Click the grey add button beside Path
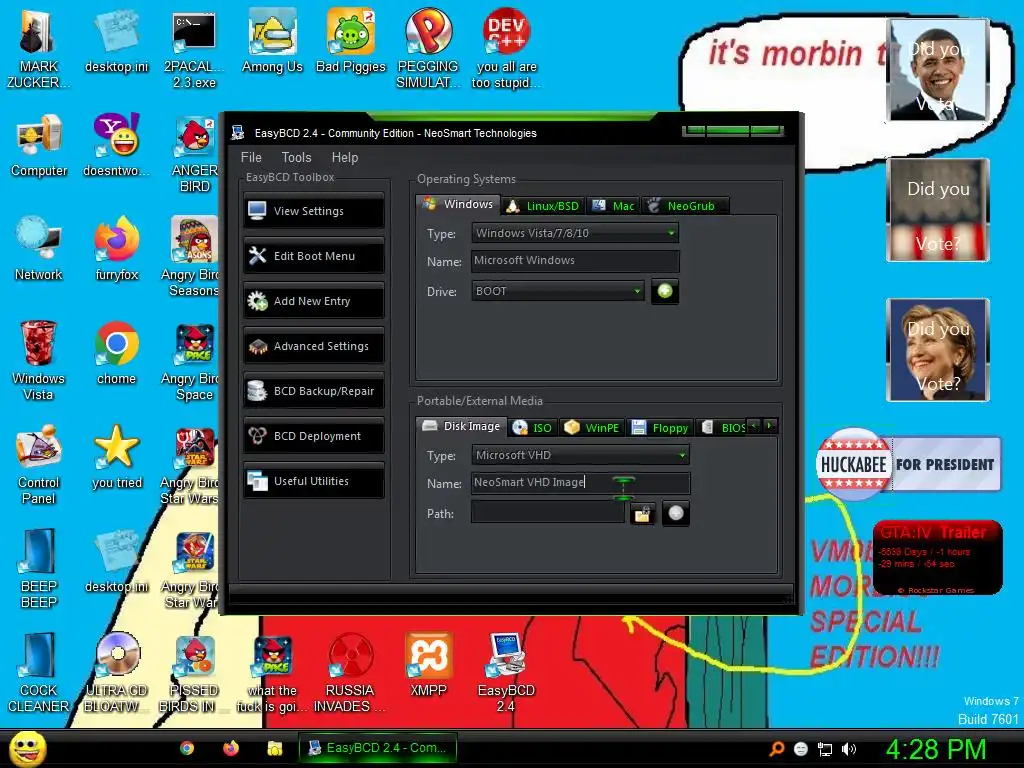 [x=676, y=513]
